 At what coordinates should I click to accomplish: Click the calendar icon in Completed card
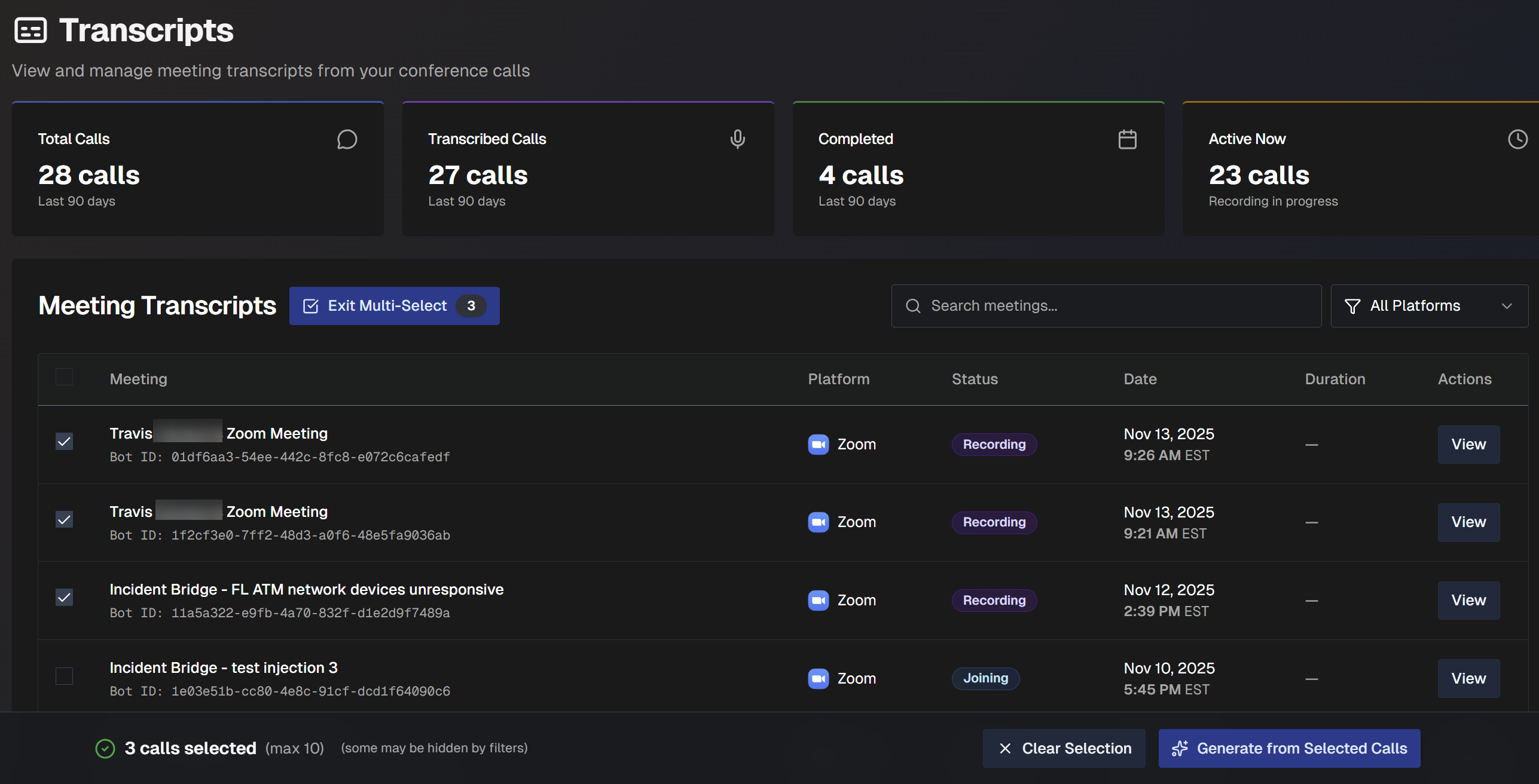coord(1127,139)
